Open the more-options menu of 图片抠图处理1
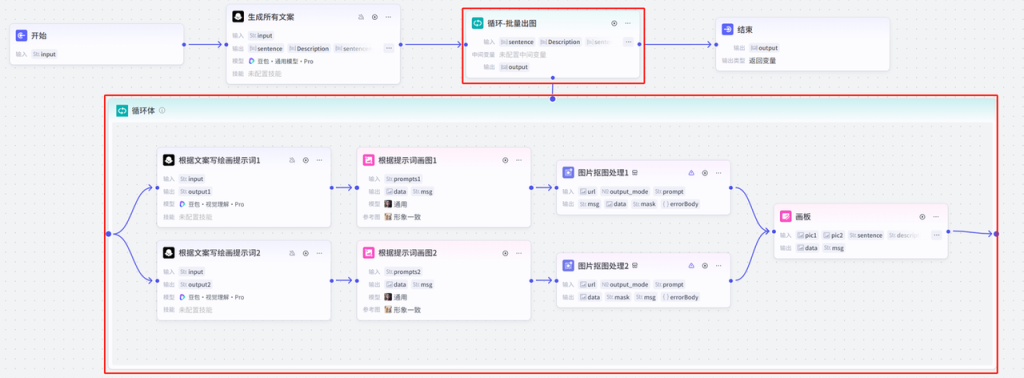 (718, 173)
